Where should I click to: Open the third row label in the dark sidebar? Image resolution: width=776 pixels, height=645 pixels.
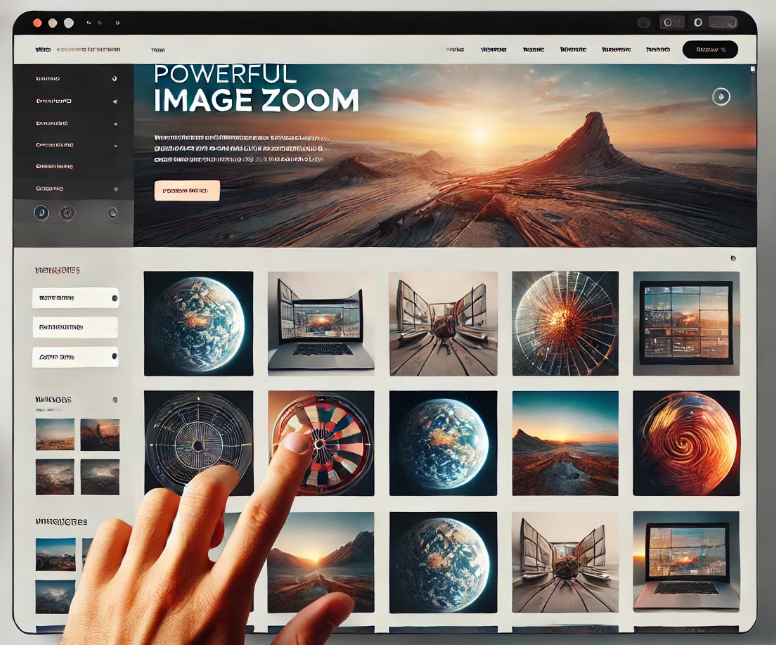pyautogui.click(x=51, y=123)
